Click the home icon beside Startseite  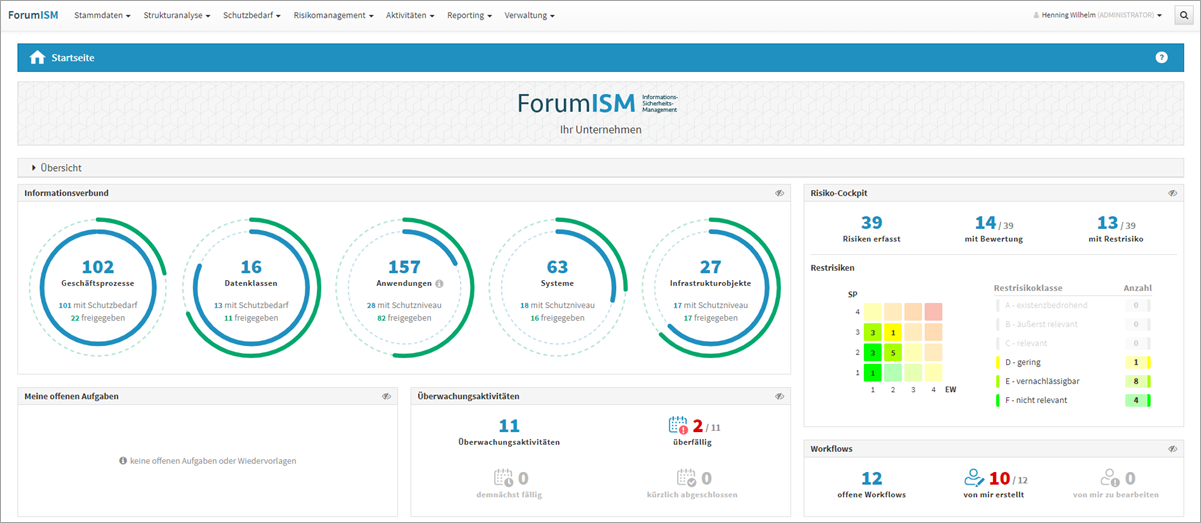click(37, 58)
